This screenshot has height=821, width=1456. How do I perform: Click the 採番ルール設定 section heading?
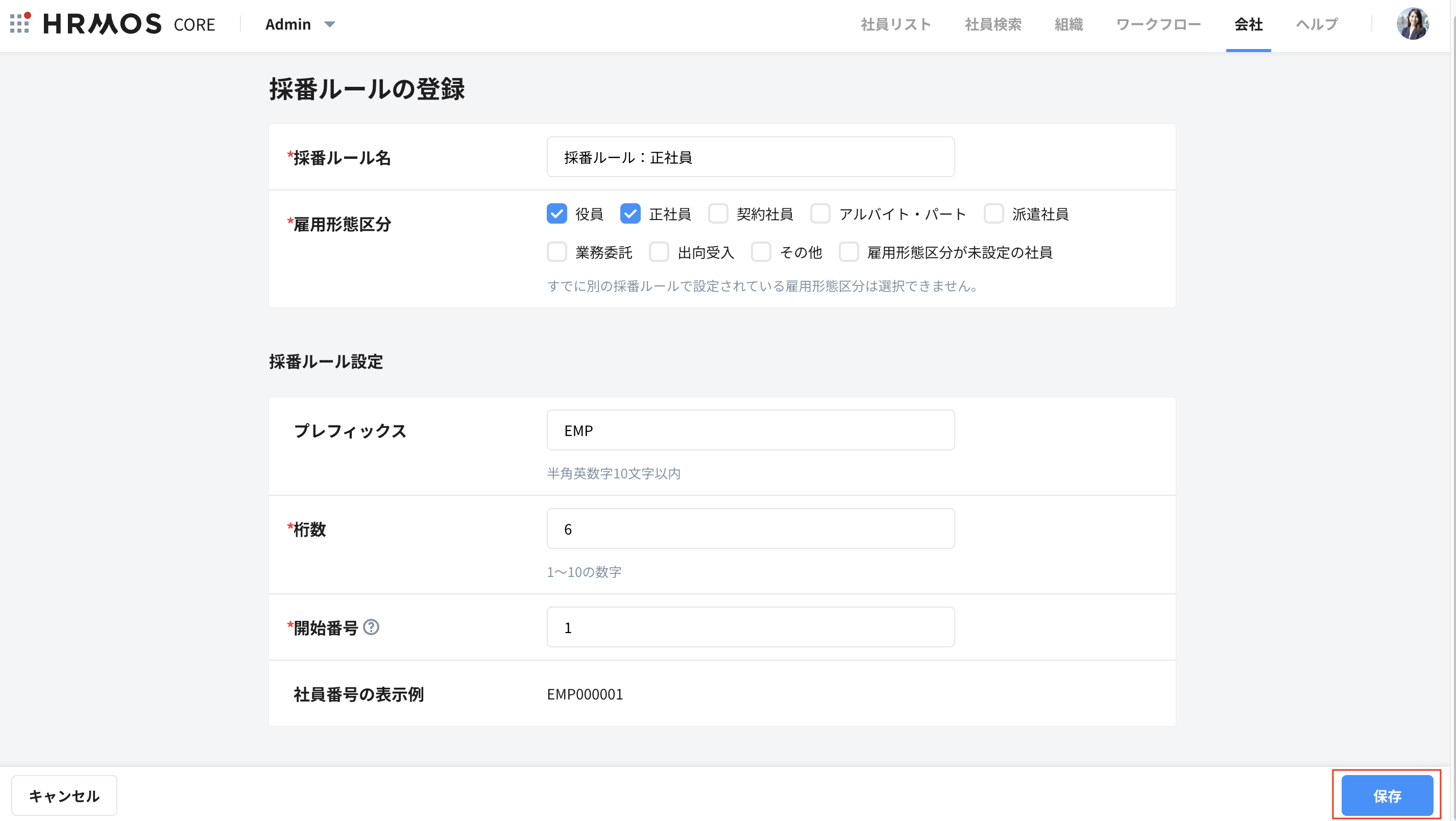(326, 361)
